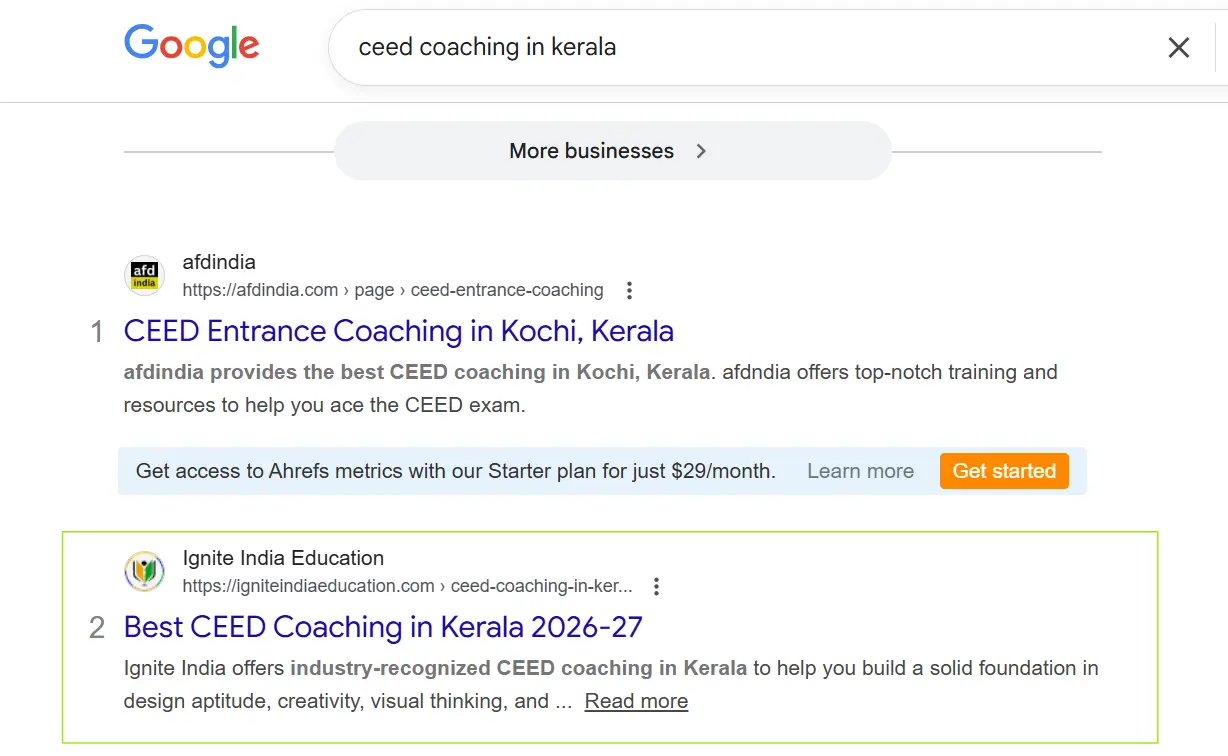Click the Read more link
Image resolution: width=1228 pixels, height=756 pixels.
coord(636,701)
